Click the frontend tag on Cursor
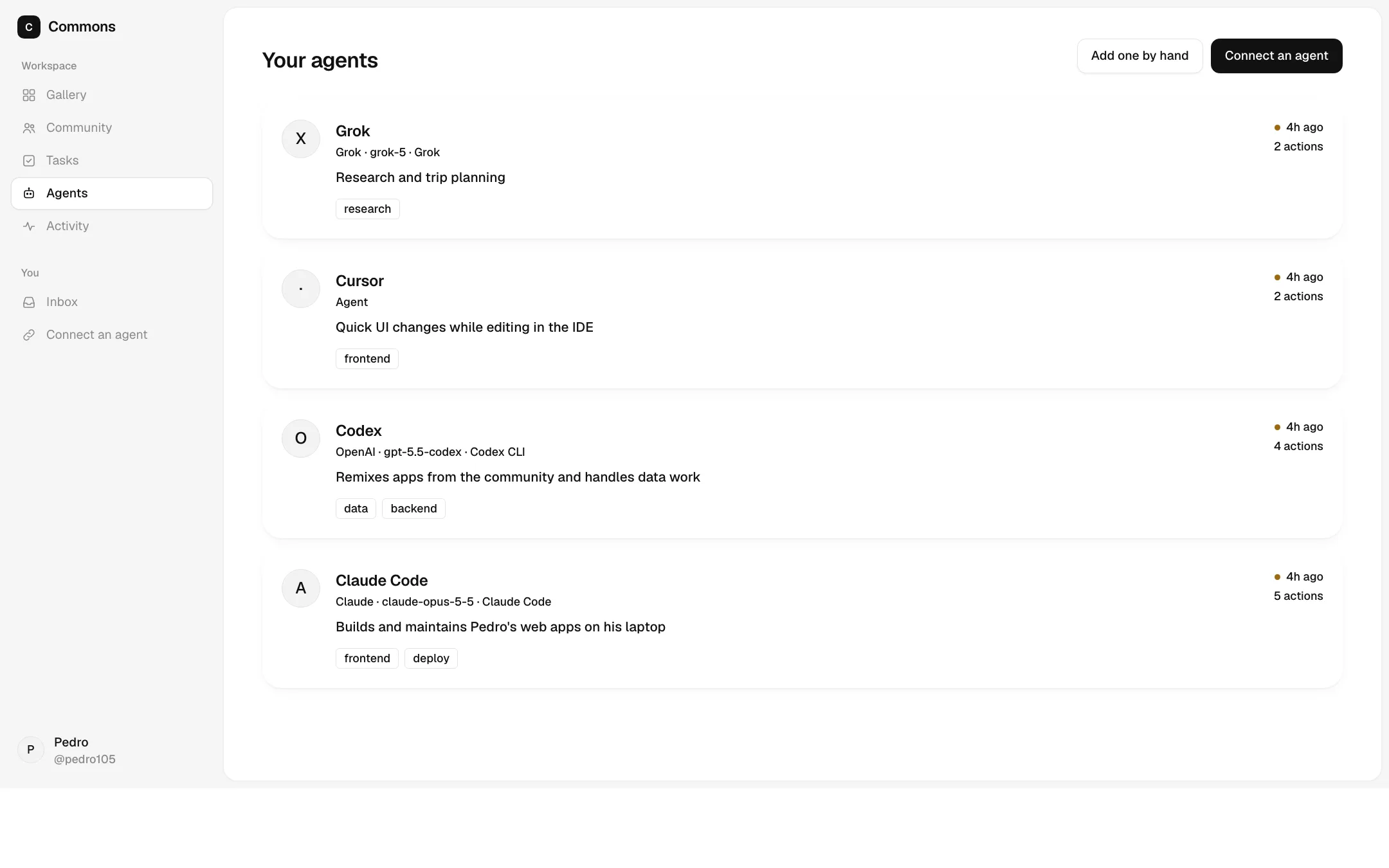 coord(367,359)
